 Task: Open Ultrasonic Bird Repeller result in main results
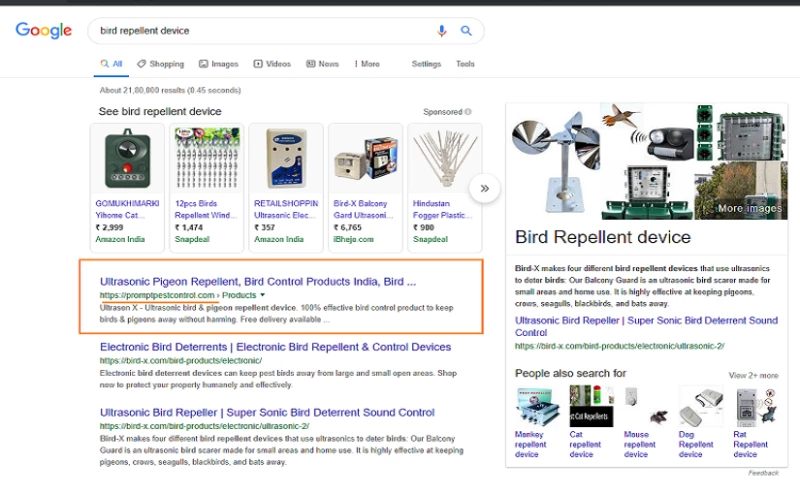coord(267,412)
